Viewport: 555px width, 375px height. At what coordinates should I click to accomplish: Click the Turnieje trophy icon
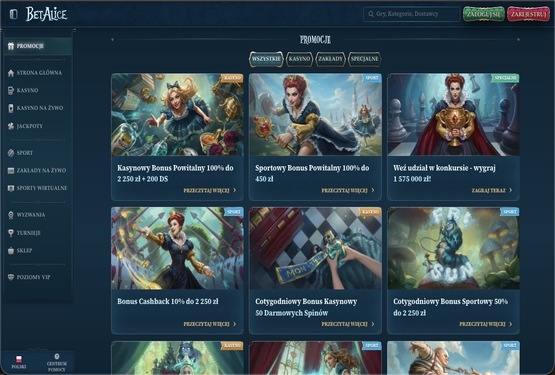pos(11,233)
